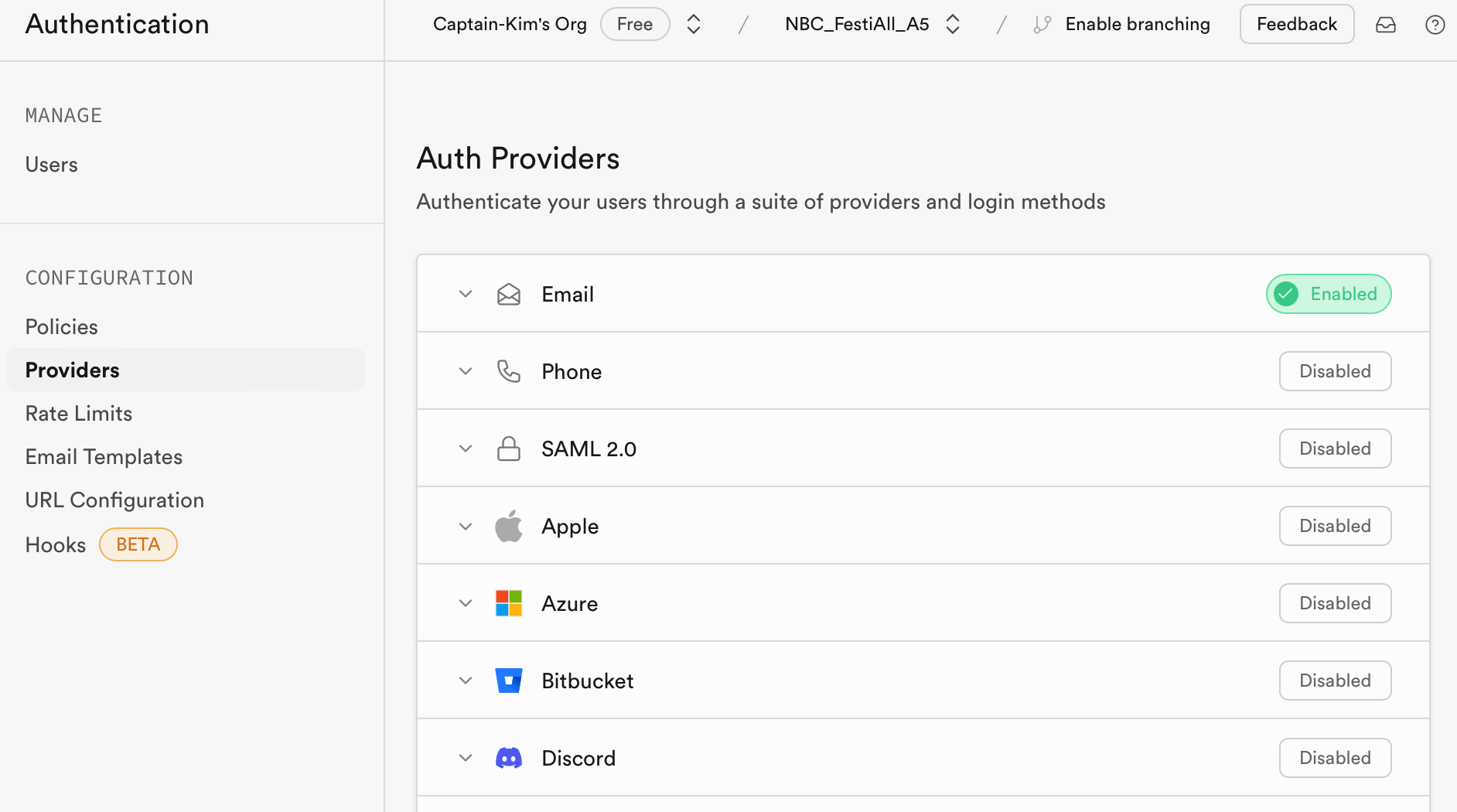Click the MANAGE section label
Viewport: 1457px width, 812px height.
(x=63, y=116)
